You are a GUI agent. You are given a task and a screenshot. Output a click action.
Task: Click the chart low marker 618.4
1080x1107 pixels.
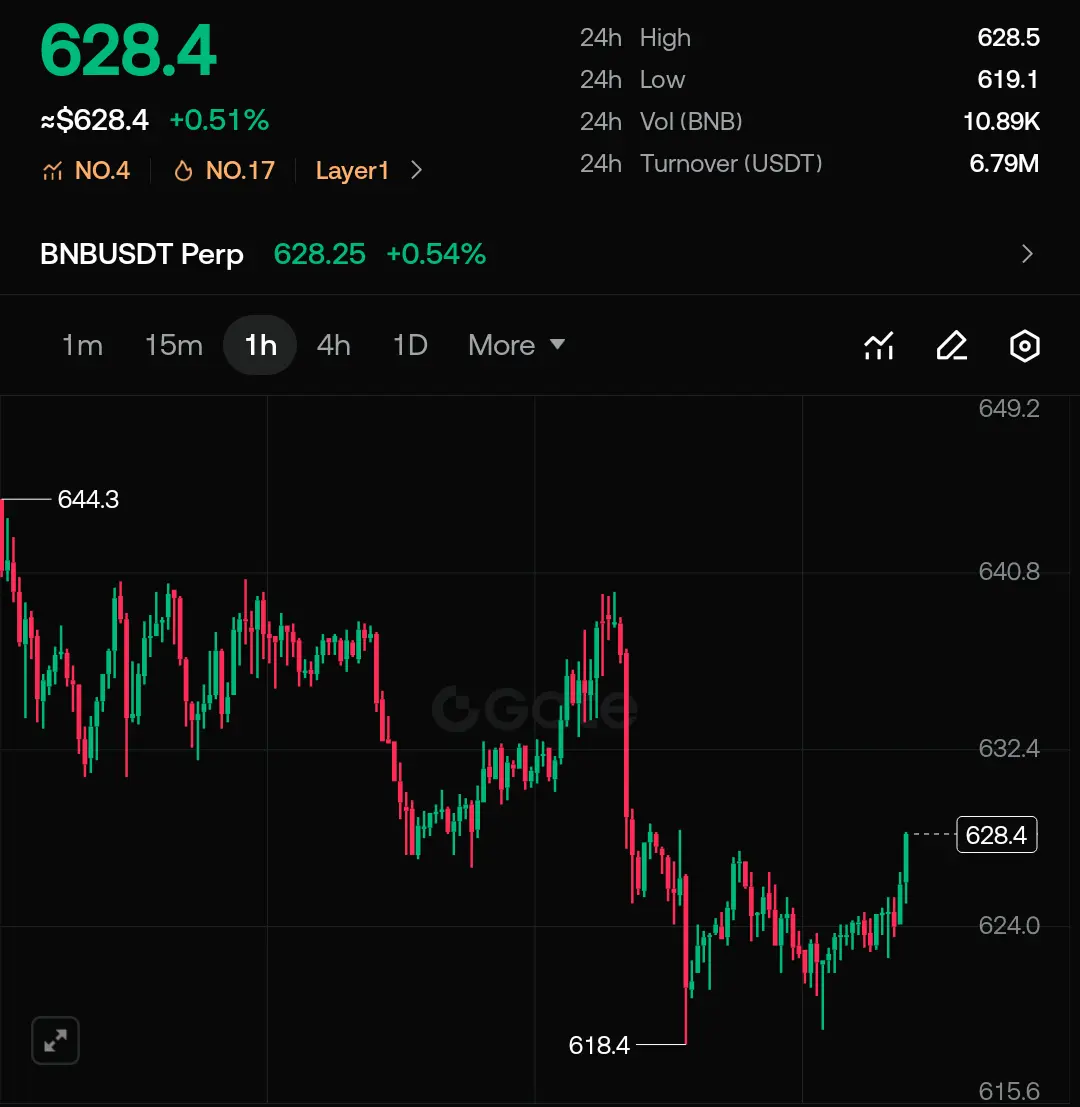[x=599, y=1045]
